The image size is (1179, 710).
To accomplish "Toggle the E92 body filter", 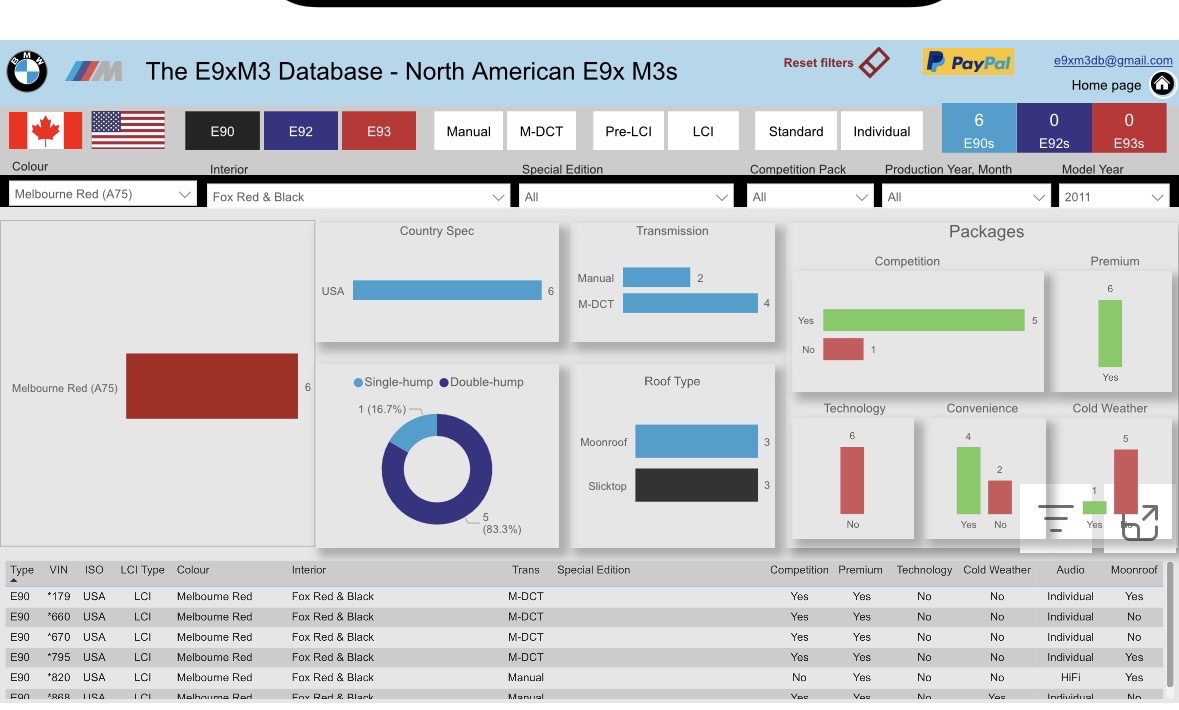I will click(x=301, y=131).
